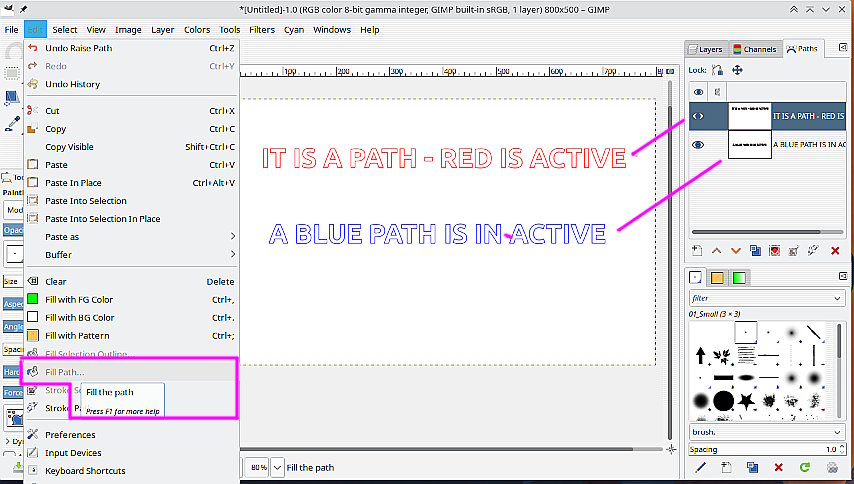Switch to the Paths tab
Viewport: 854px width, 484px height.
tap(803, 49)
